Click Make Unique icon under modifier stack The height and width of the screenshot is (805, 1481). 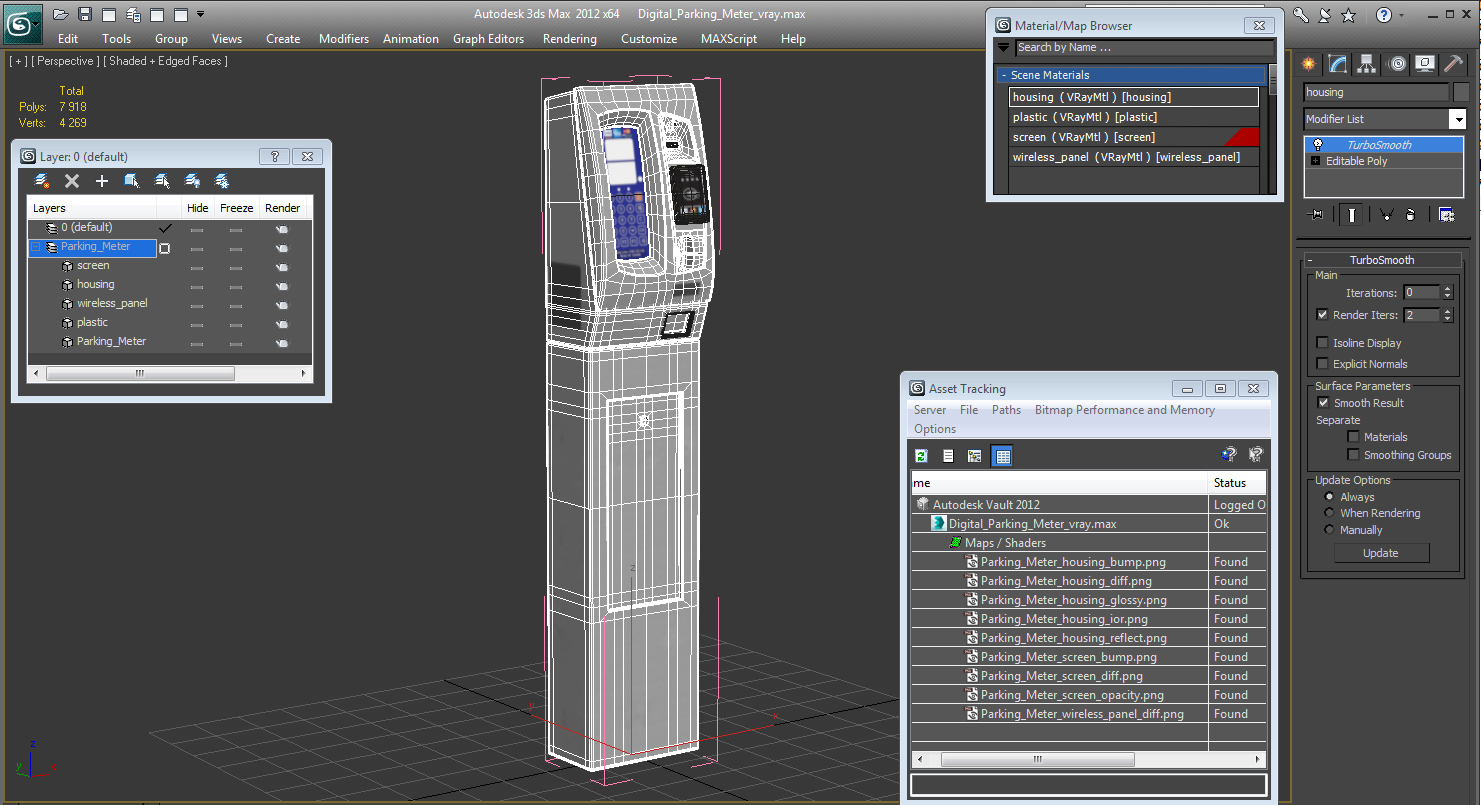click(x=1386, y=214)
